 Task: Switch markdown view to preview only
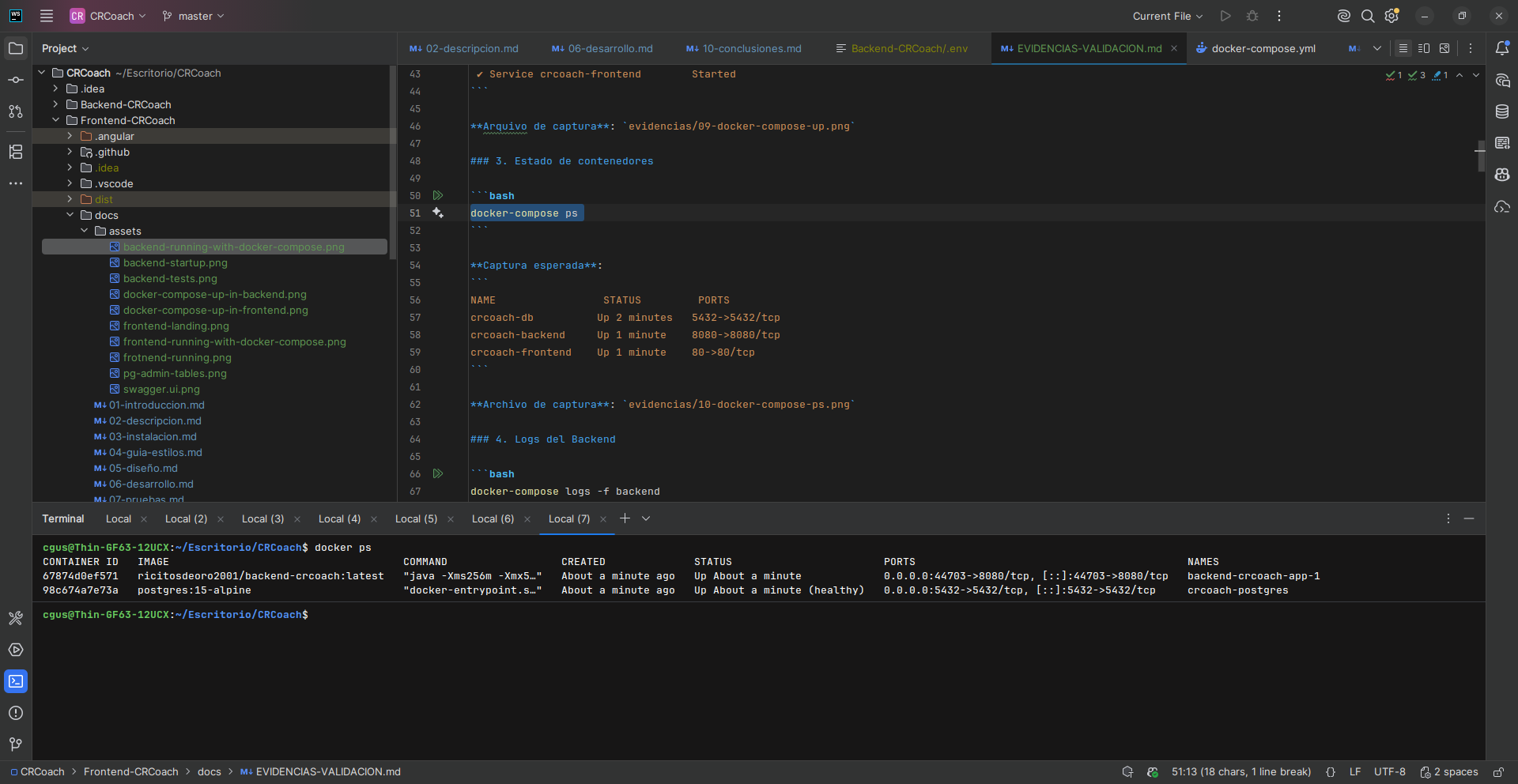tap(1444, 48)
